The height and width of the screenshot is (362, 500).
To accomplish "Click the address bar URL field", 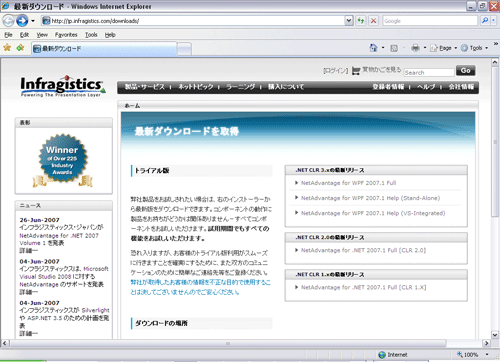I will (193, 21).
